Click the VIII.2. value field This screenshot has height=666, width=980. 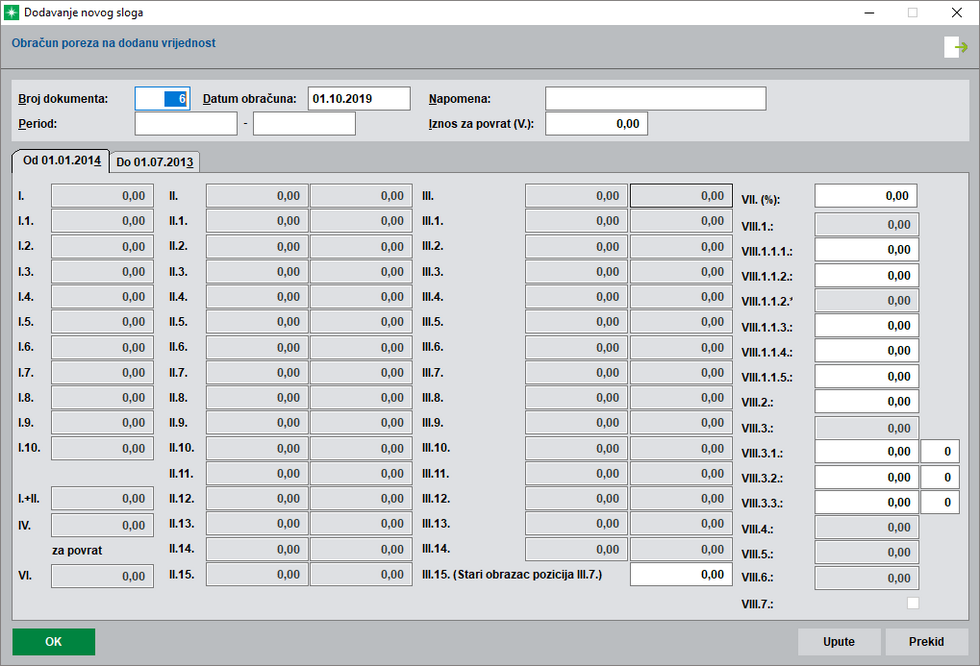coord(865,401)
